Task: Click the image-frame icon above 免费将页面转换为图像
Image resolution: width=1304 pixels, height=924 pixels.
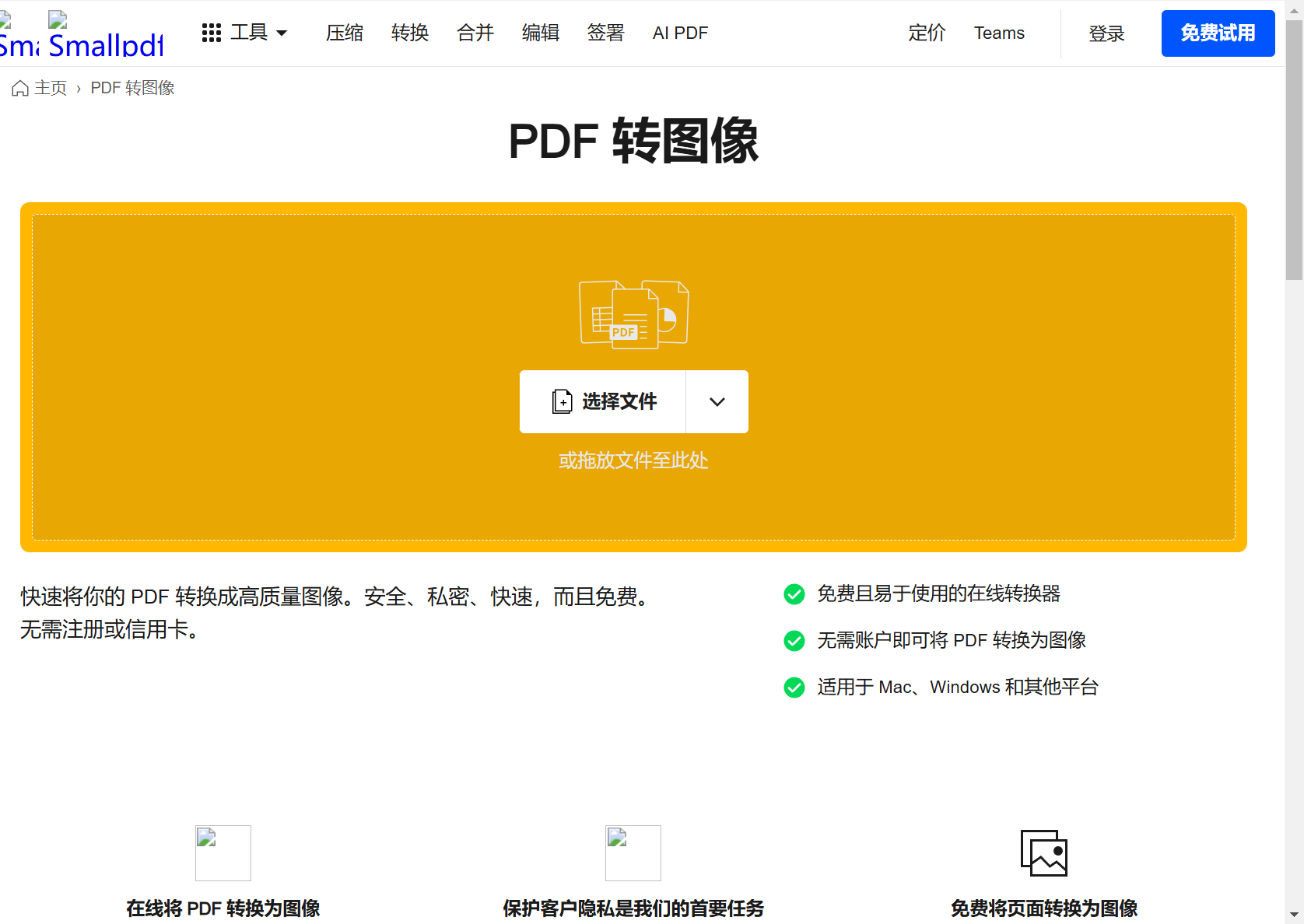Action: 1043,853
